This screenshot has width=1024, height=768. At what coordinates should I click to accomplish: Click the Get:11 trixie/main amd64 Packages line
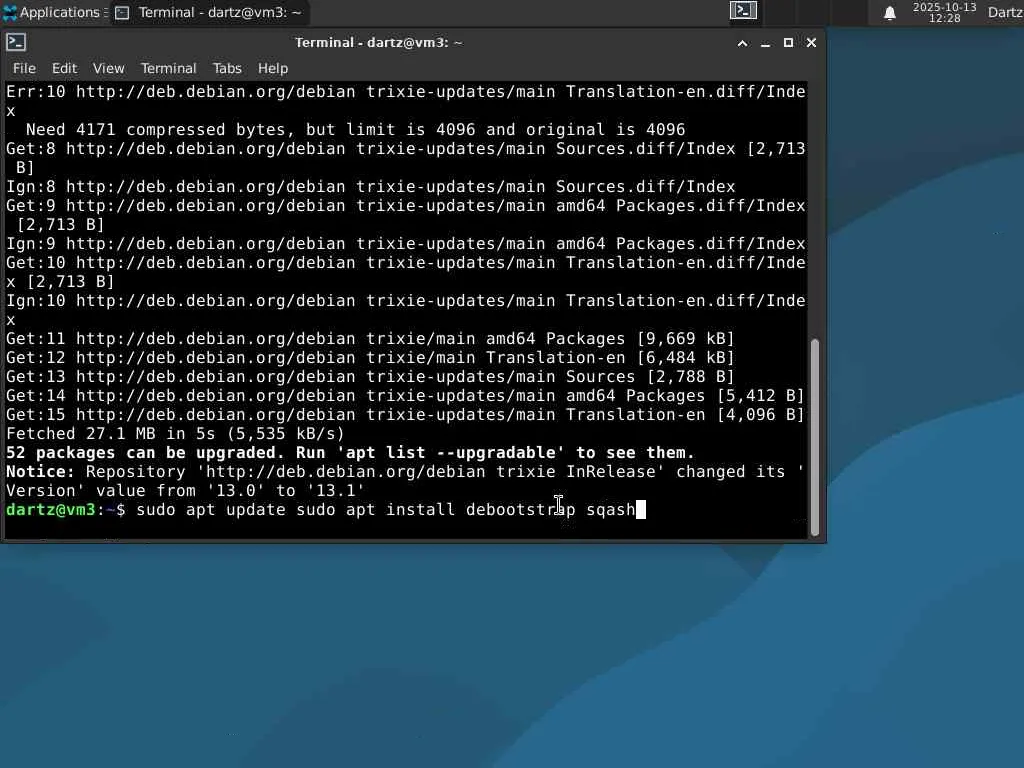click(x=370, y=339)
